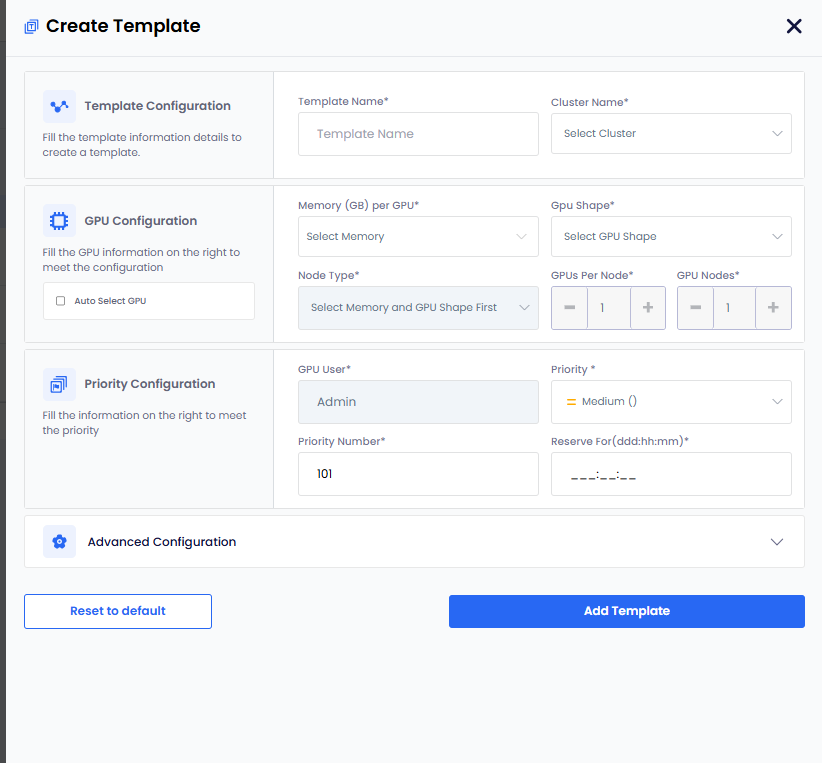Image resolution: width=822 pixels, height=763 pixels.
Task: Click the GPU Configuration chip icon
Action: (x=59, y=221)
